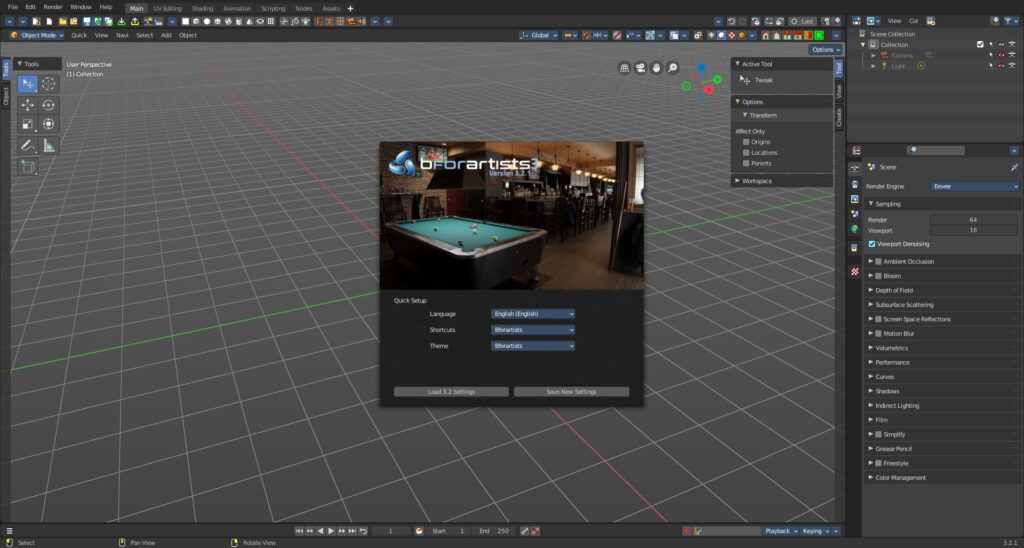Open the World properties globe tab
Image resolution: width=1024 pixels, height=548 pixels.
tap(855, 229)
